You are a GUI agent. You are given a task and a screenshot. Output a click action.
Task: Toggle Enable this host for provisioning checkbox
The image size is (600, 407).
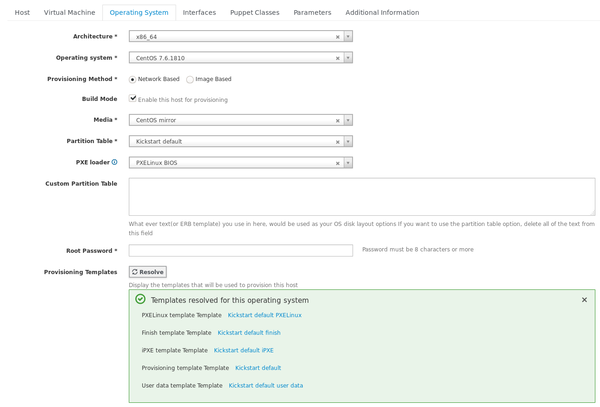pos(133,98)
